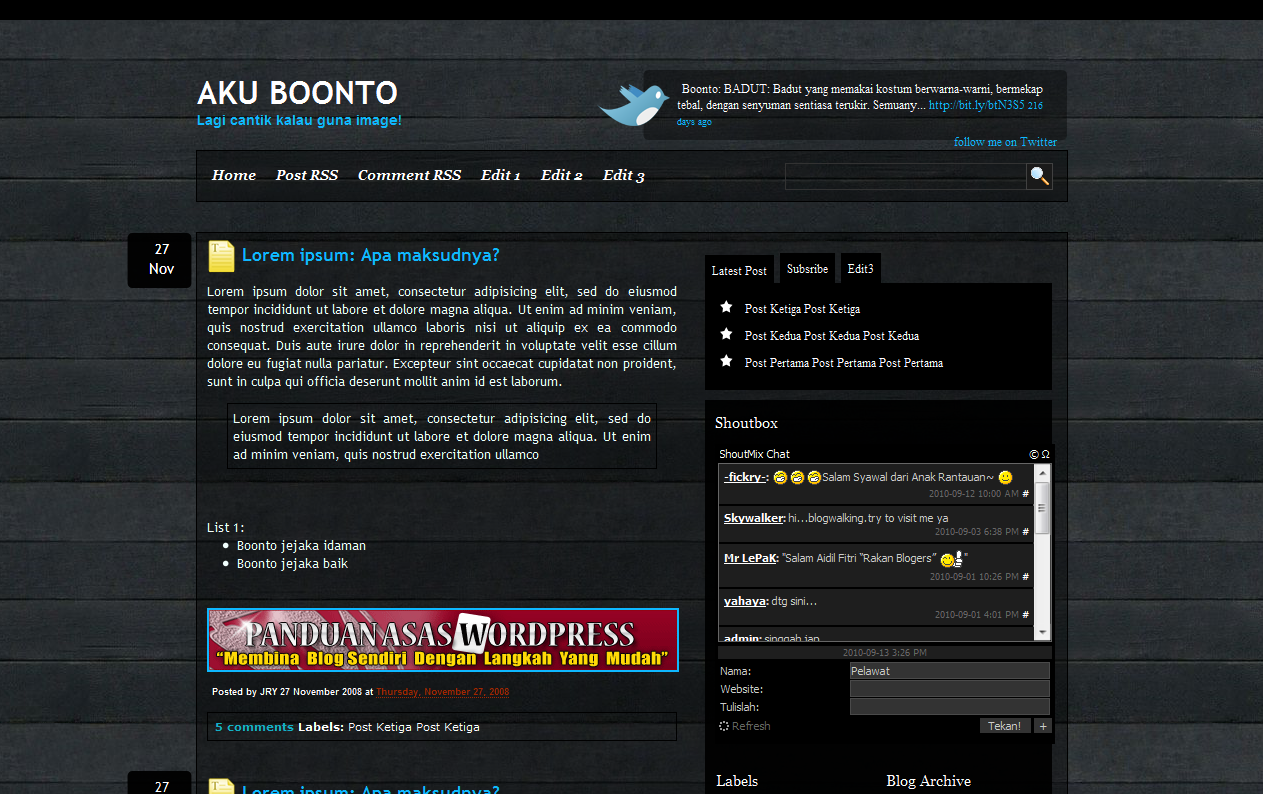1263x794 pixels.
Task: Click the shoutbox scrollbar thumb
Action: tap(1042, 508)
